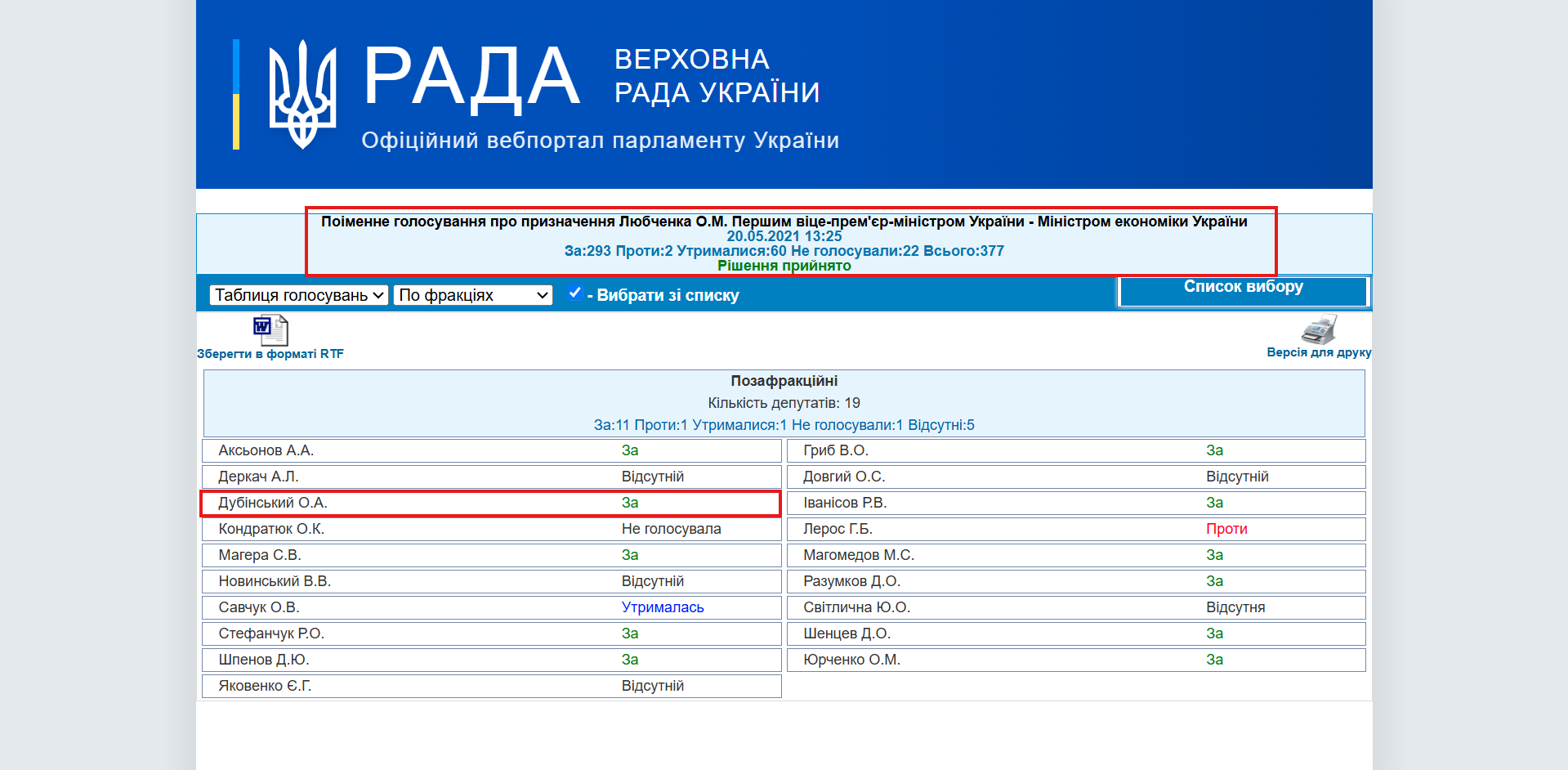Image resolution: width=1568 pixels, height=770 pixels.
Task: Select deputy 'Шенцев Д.О.'
Action: pos(847,633)
